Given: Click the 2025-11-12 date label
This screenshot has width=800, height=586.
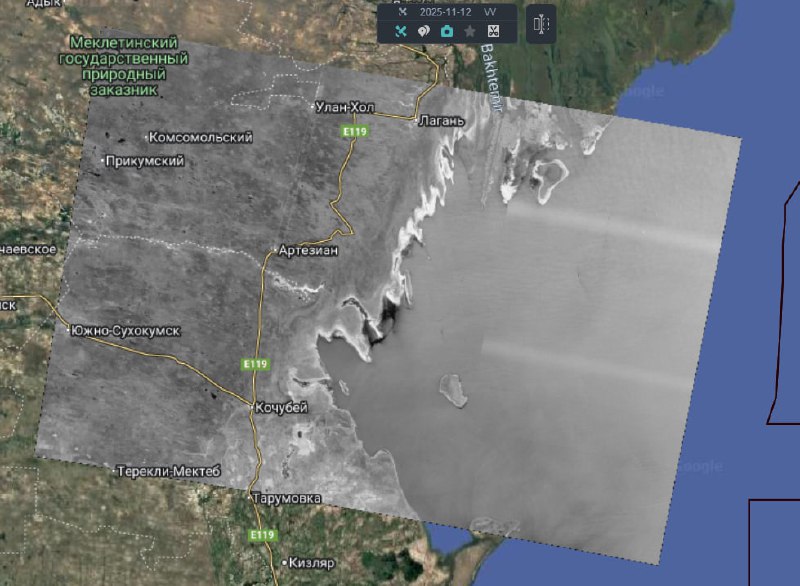Looking at the screenshot, I should 445,12.
